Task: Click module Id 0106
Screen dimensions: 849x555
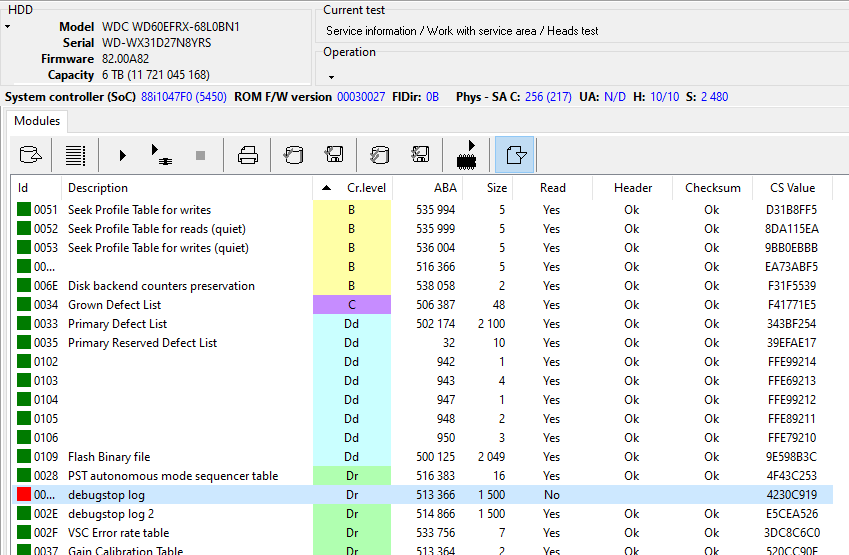Action: click(x=45, y=438)
